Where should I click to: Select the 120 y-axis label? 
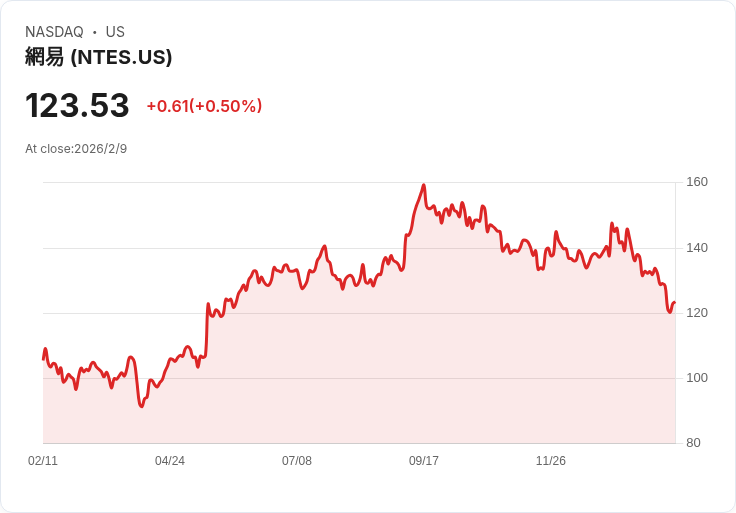point(697,313)
